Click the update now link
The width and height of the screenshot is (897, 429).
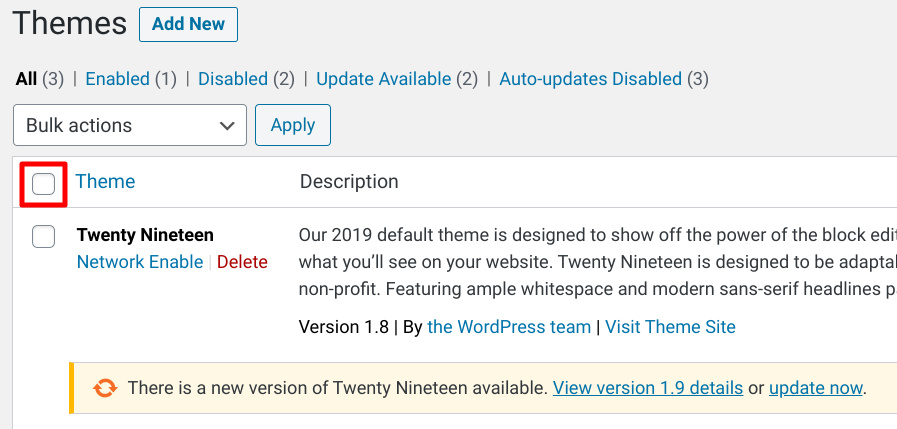tap(815, 388)
